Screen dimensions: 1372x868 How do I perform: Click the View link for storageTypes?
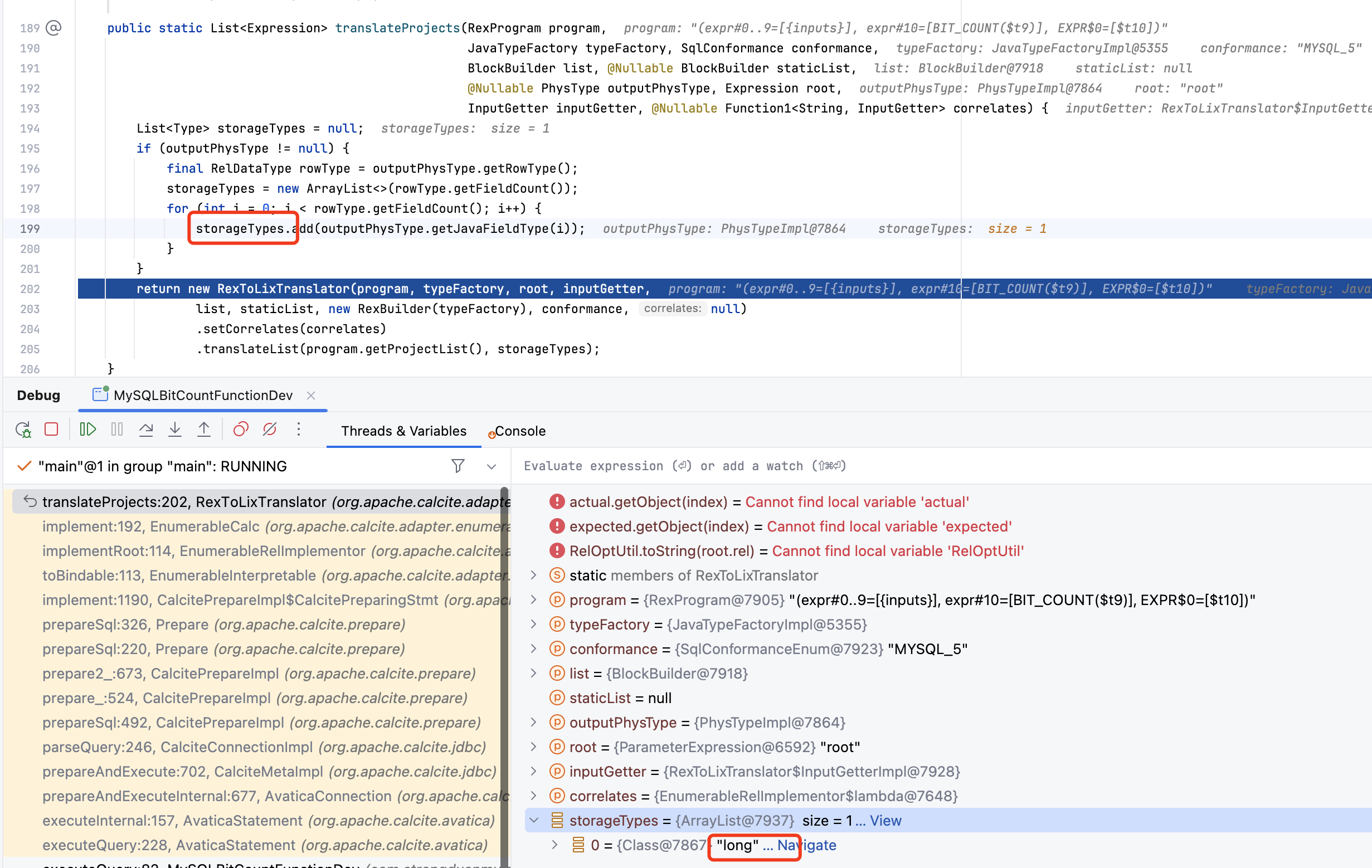coord(885,821)
